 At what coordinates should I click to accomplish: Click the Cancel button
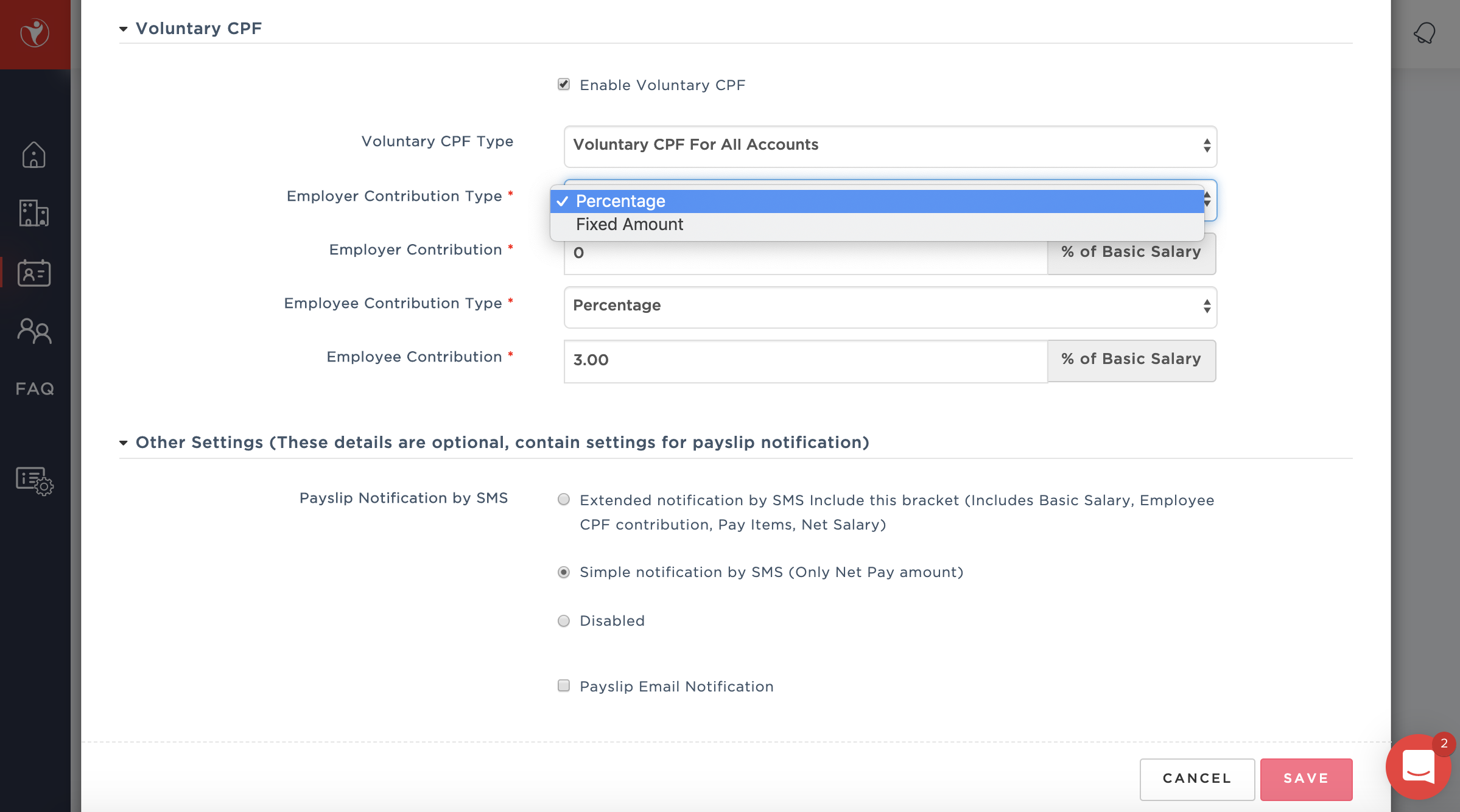click(1196, 779)
